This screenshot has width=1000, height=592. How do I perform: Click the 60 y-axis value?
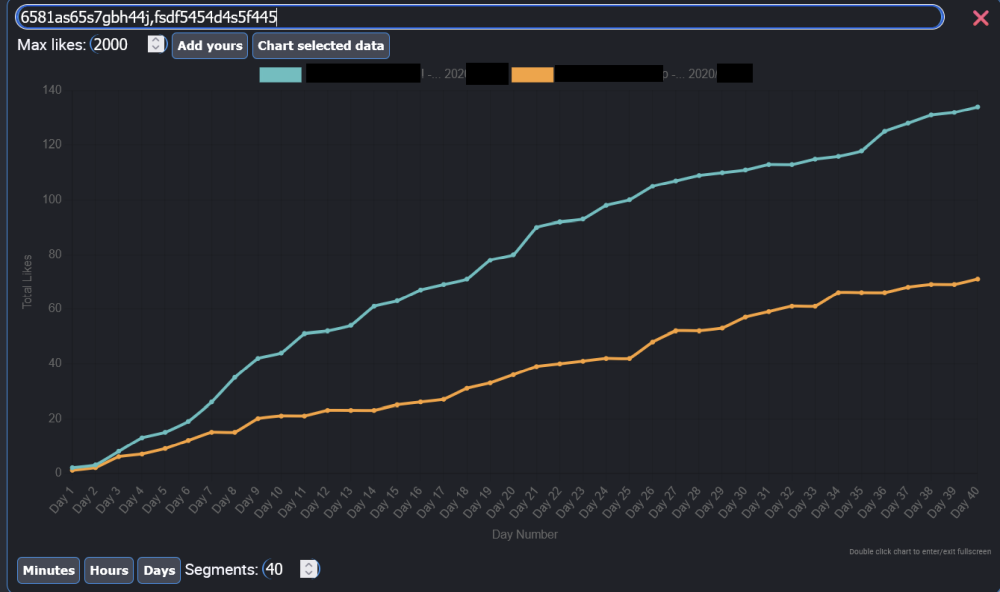(55, 308)
